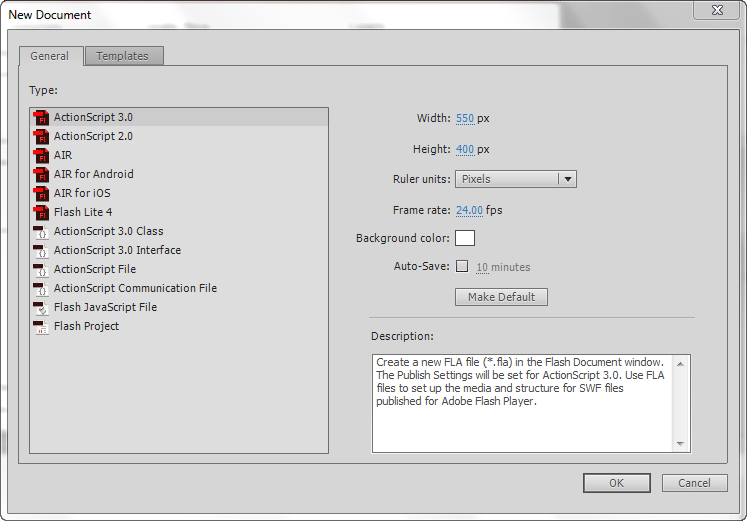Screen dimensions: 747x521
Task: Click the AIR for iOS icon
Action: 41,193
